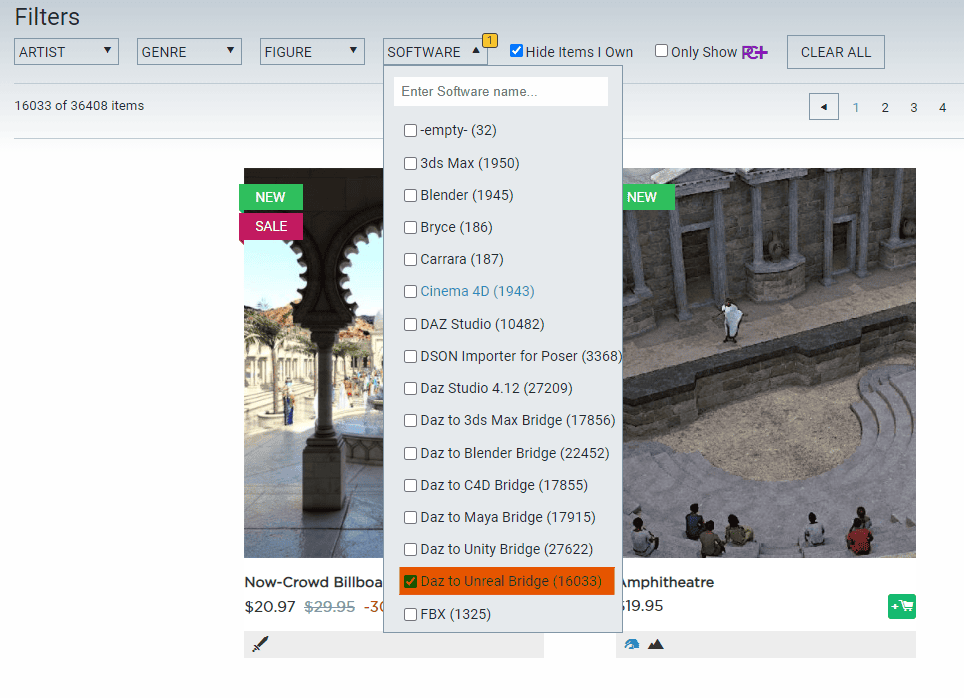Viewport: 964px width, 698px height.
Task: Enable the Only Show filter checkbox
Action: pos(661,51)
